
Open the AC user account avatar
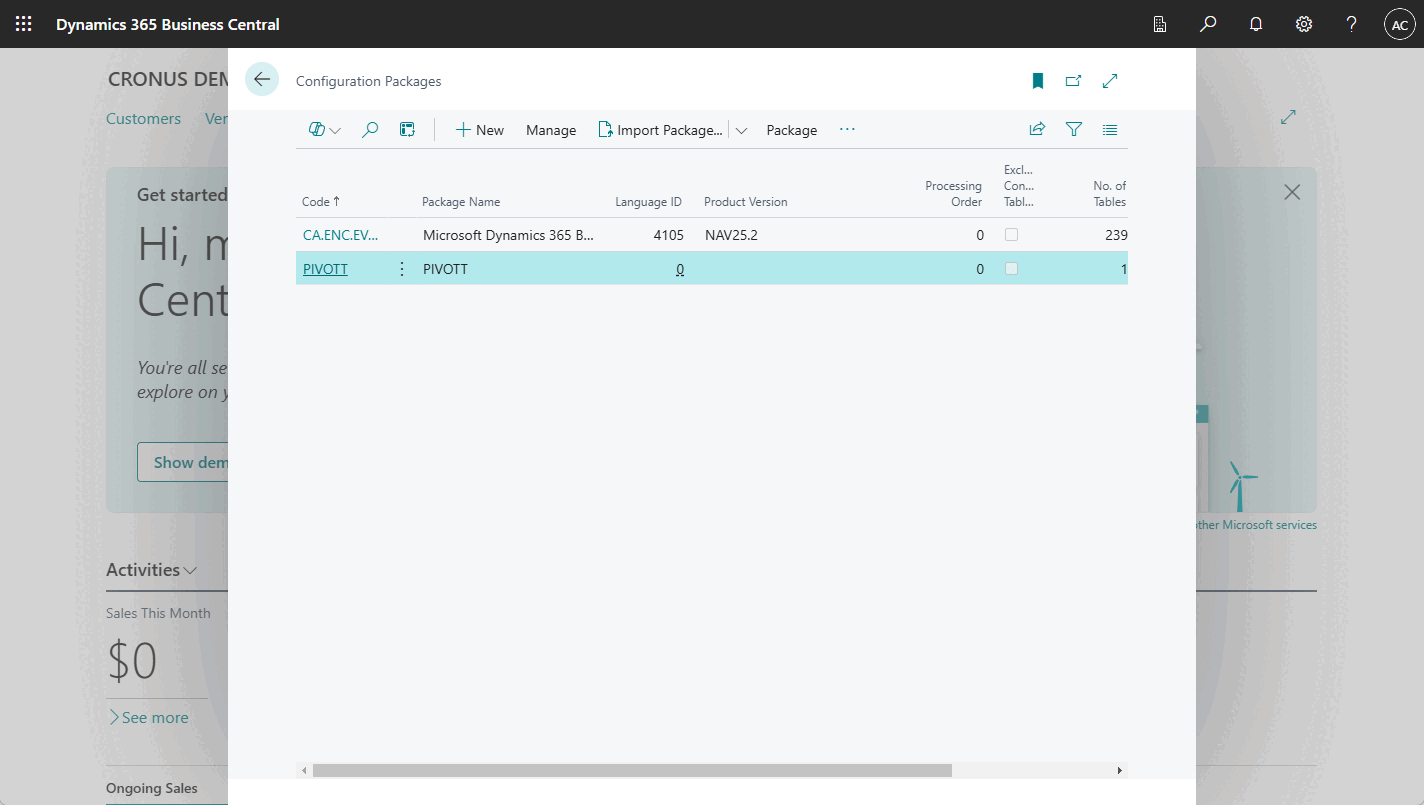pyautogui.click(x=1399, y=24)
